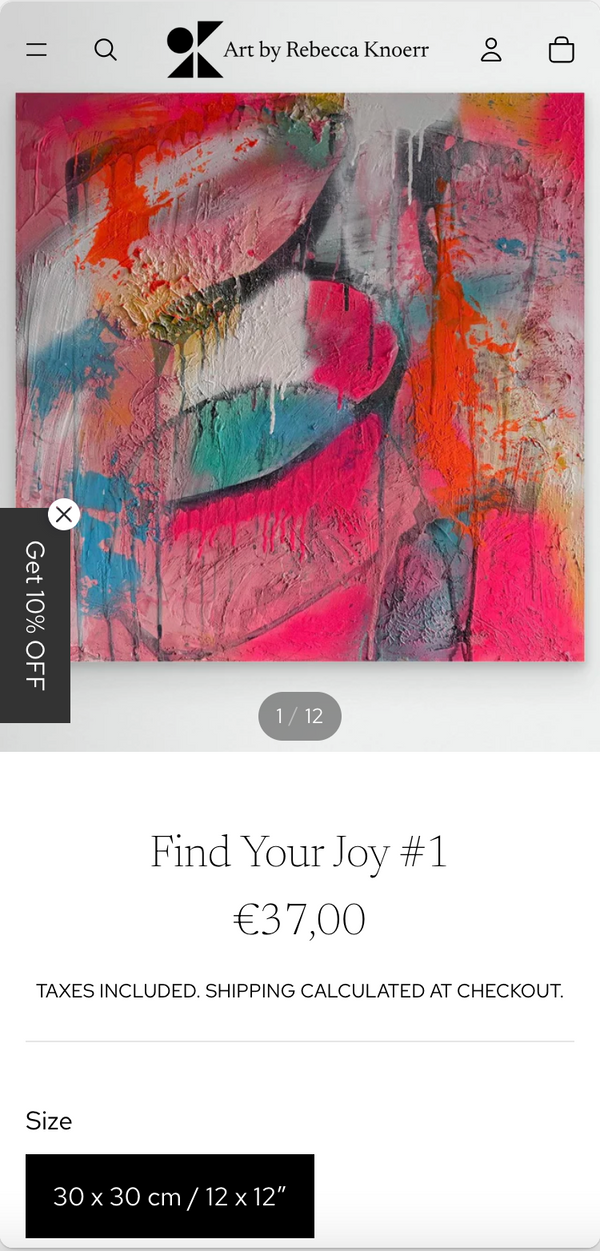Open the account profile icon
Screen dimensions: 600x1251
491,49
